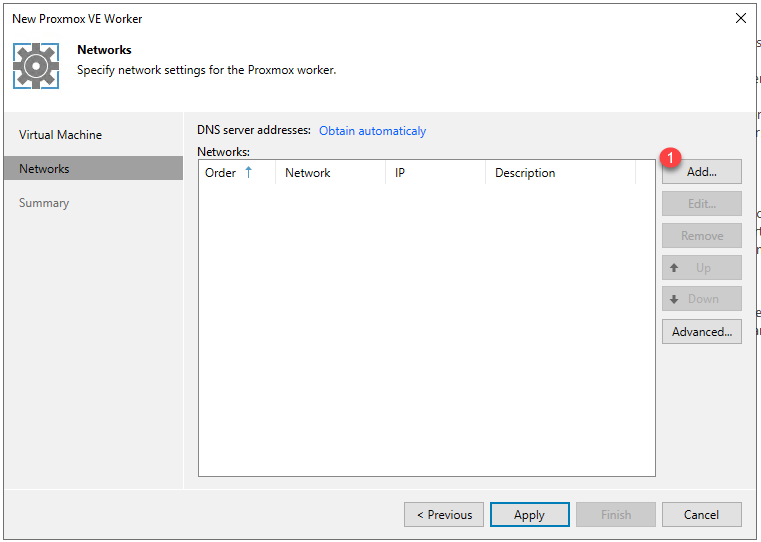Click the Up move button

pyautogui.click(x=701, y=267)
